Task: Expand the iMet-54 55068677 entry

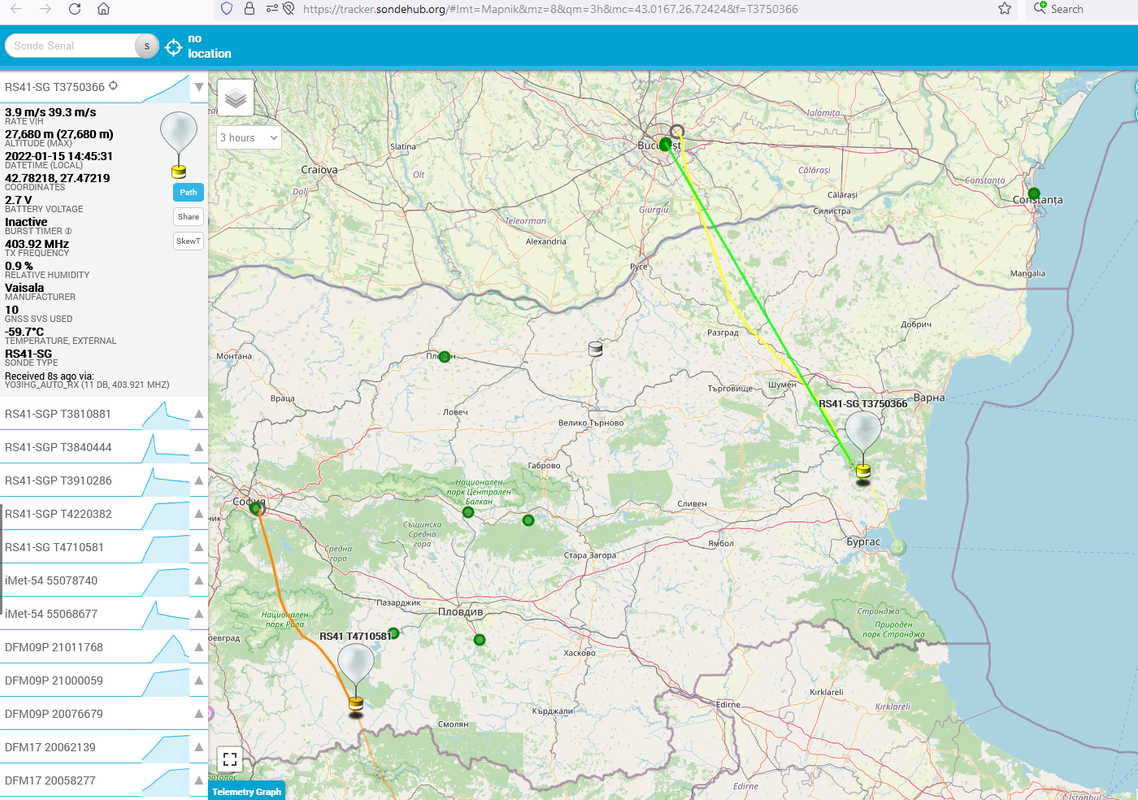Action: click(x=199, y=614)
